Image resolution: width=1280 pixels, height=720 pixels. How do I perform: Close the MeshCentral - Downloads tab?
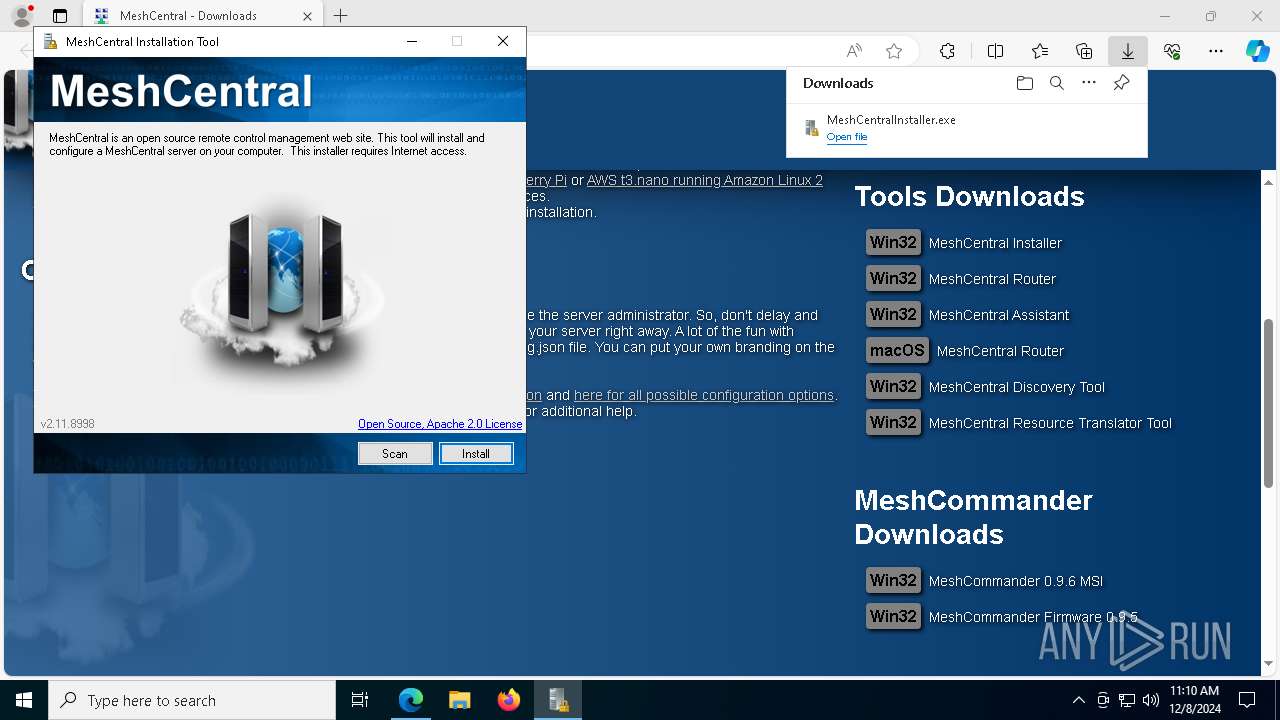tap(308, 16)
